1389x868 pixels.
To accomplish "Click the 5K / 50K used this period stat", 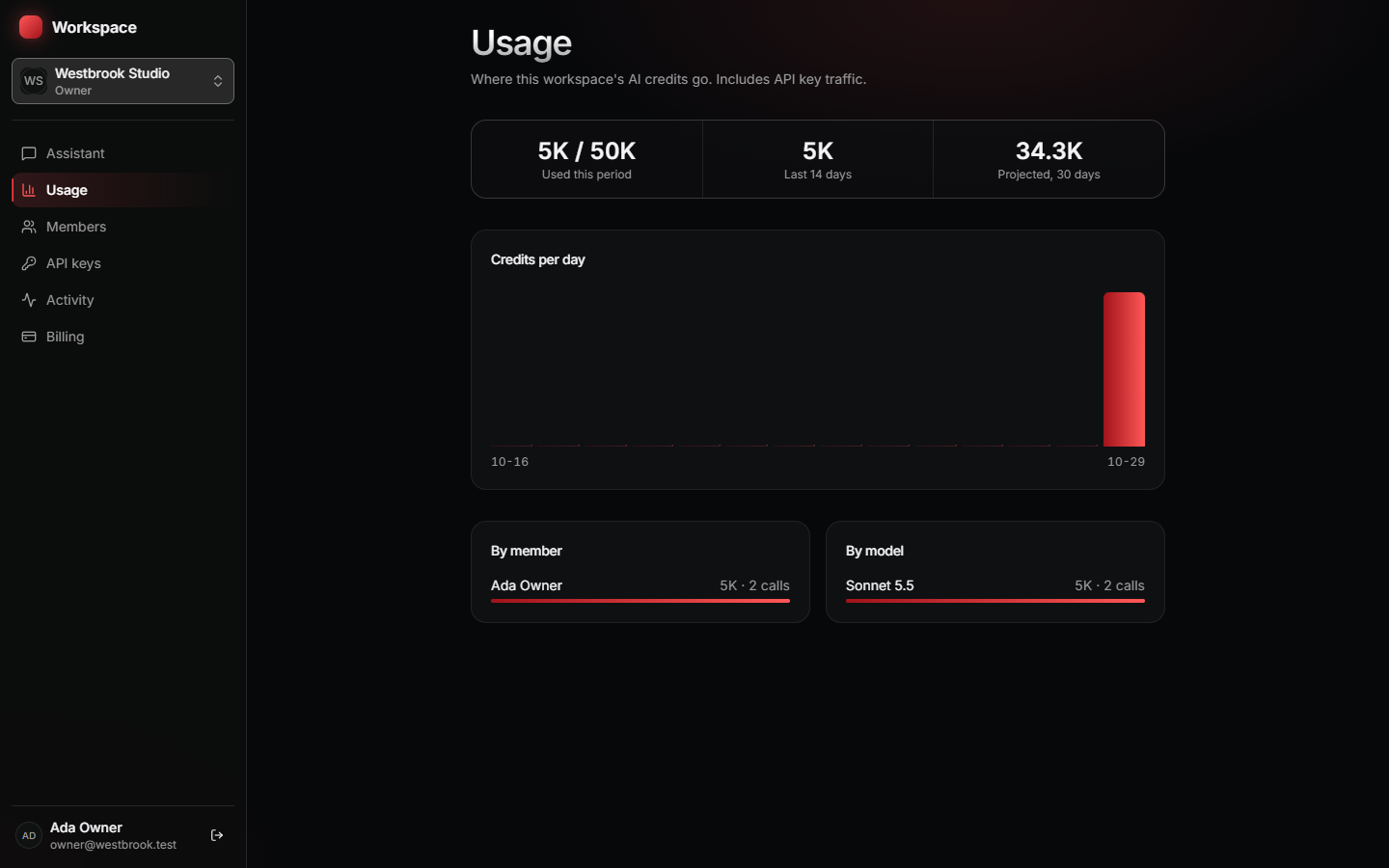I will [x=586, y=159].
